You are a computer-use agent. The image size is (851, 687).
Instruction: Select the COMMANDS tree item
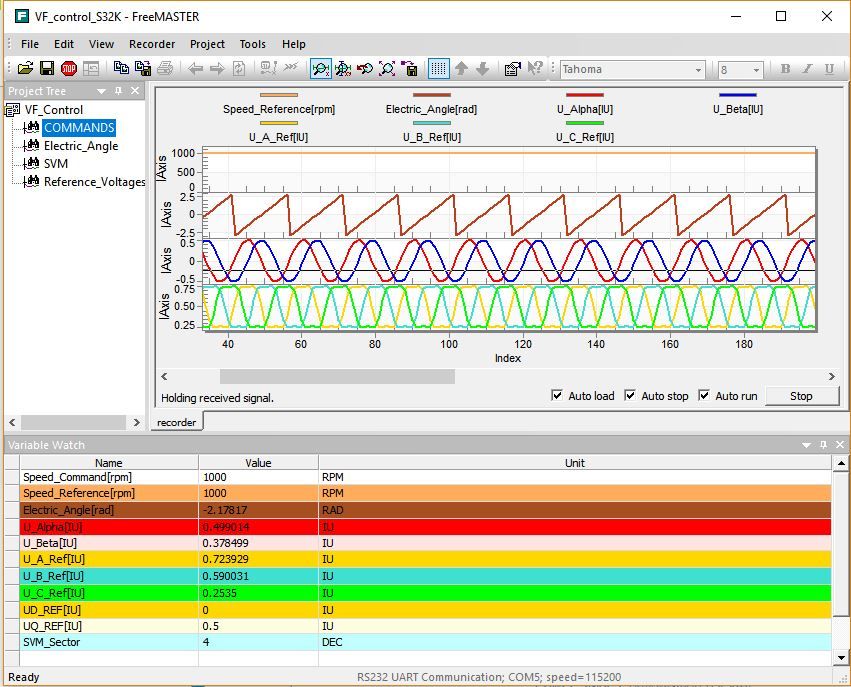coord(79,128)
